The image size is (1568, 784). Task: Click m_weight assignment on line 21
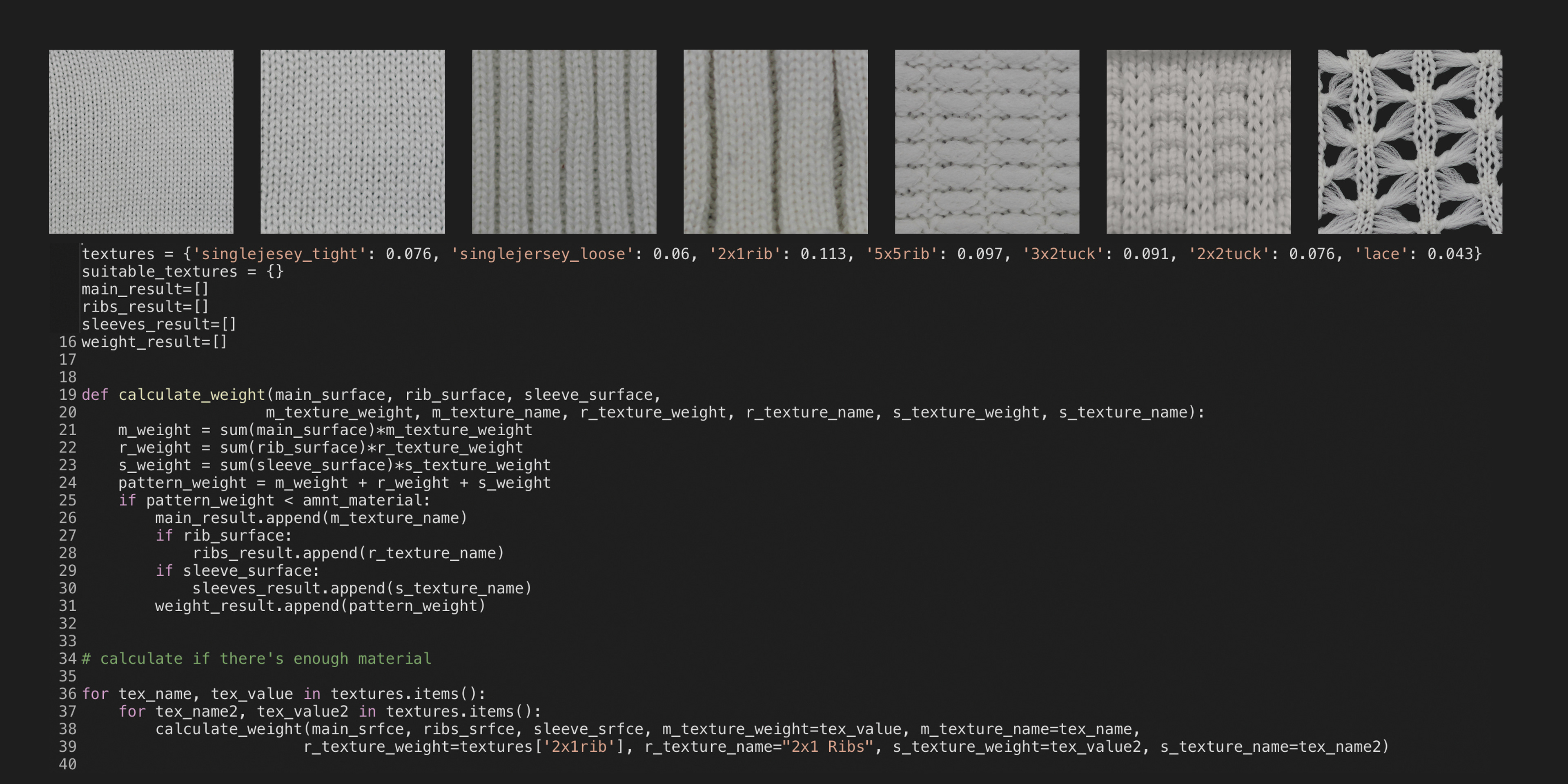pos(325,430)
